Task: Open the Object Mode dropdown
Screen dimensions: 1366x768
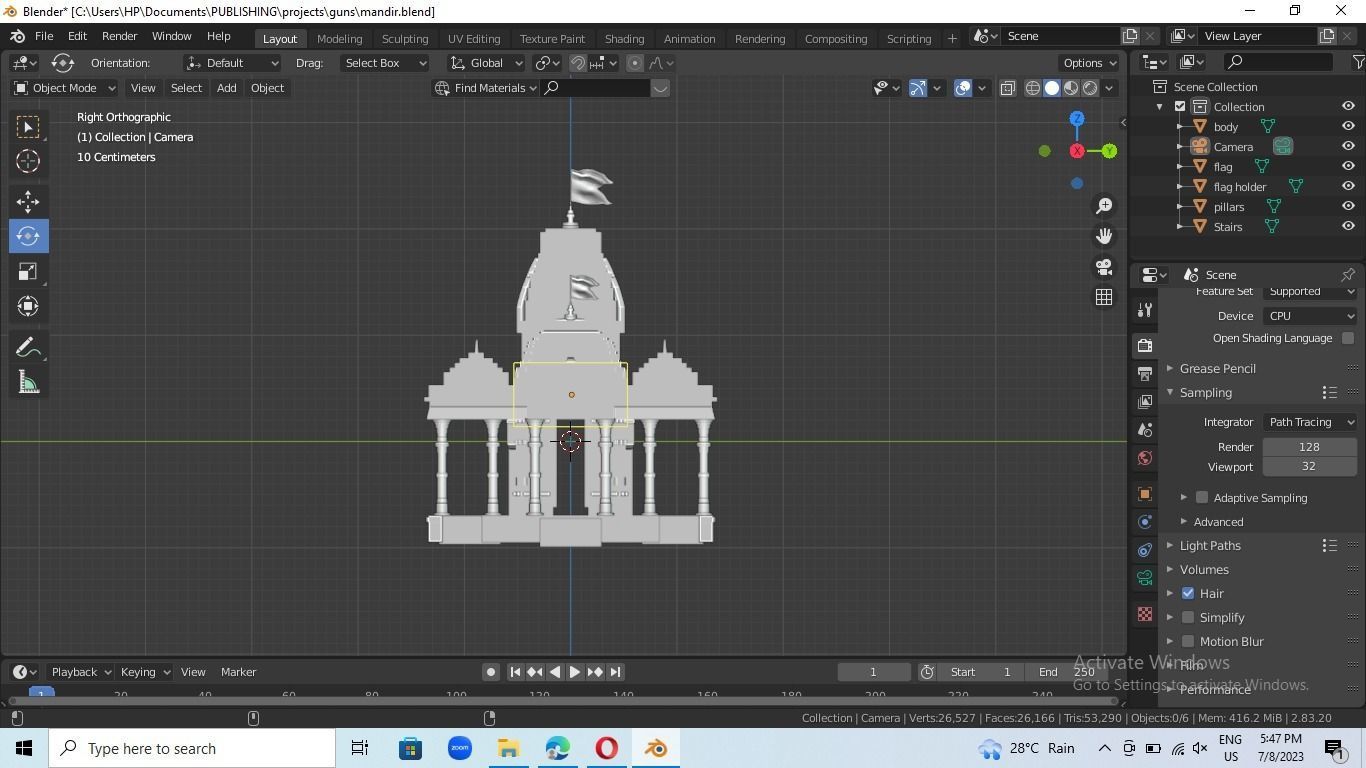Action: (x=64, y=88)
